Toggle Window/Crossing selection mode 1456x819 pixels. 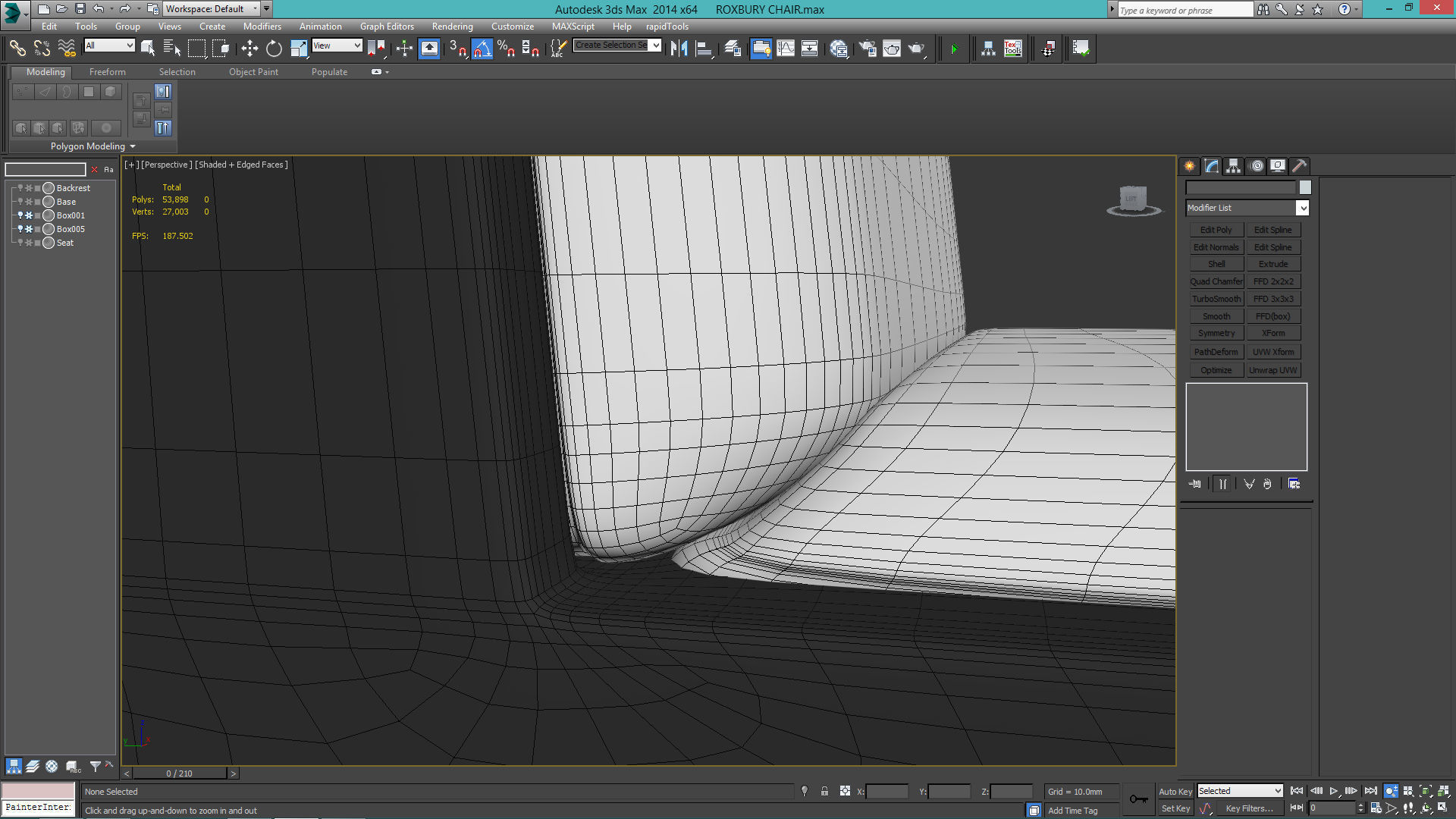click(x=221, y=49)
